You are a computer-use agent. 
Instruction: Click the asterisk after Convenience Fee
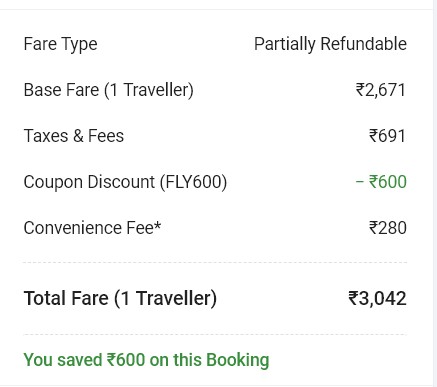coord(157,225)
